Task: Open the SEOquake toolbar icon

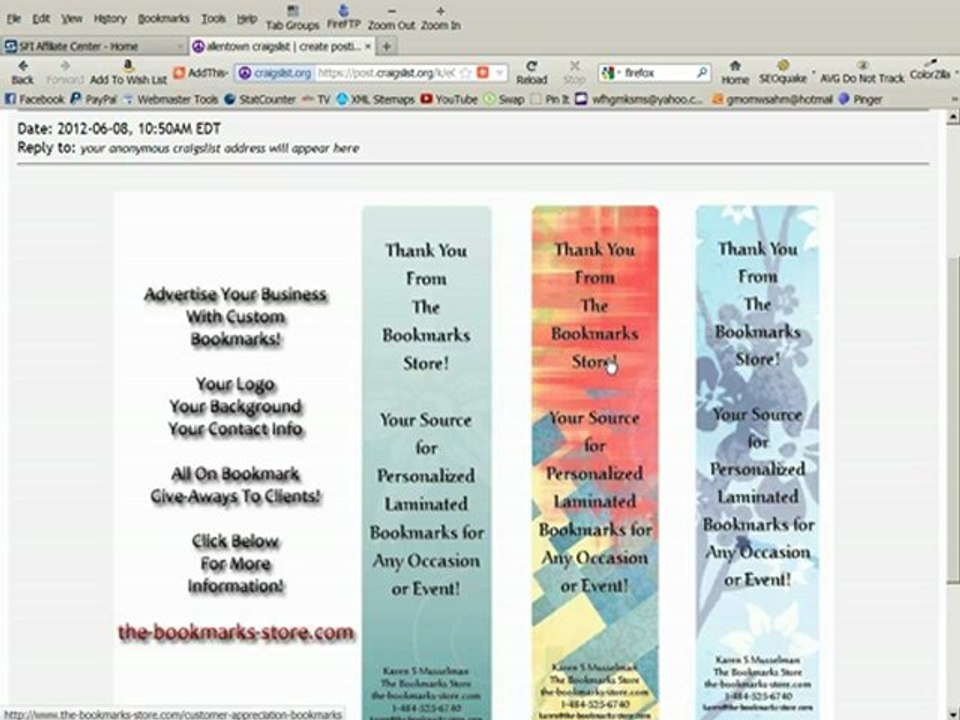Action: pos(782,66)
